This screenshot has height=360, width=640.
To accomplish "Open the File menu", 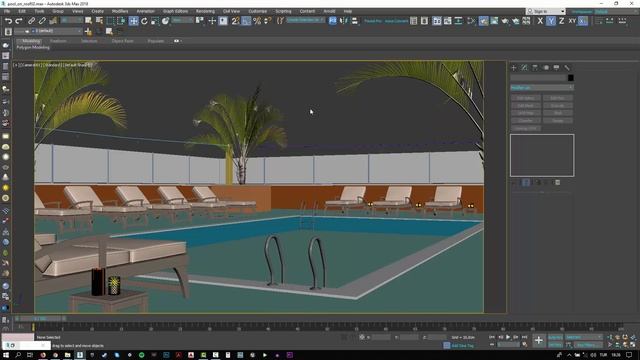I will tap(7, 11).
